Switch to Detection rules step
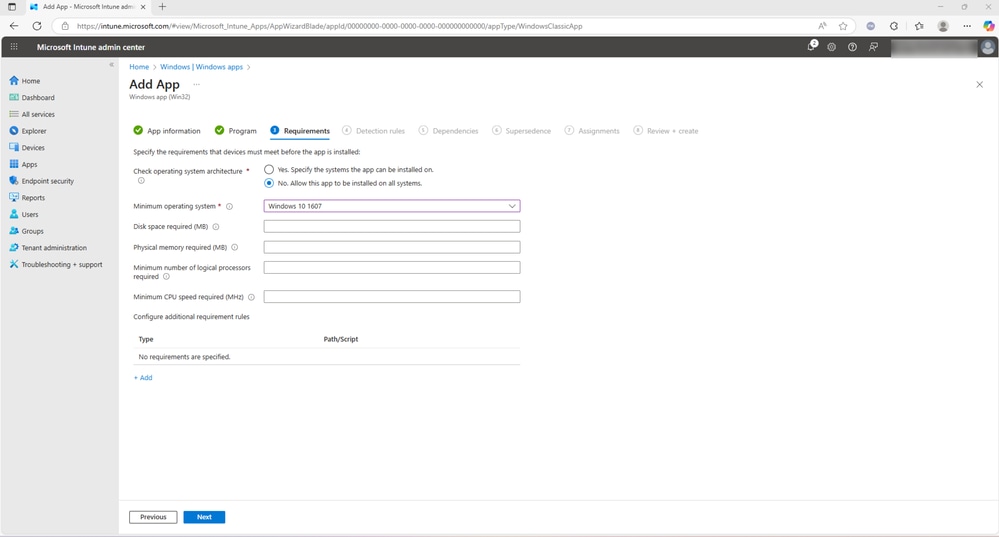Screen dimensions: 999x537 (373, 131)
